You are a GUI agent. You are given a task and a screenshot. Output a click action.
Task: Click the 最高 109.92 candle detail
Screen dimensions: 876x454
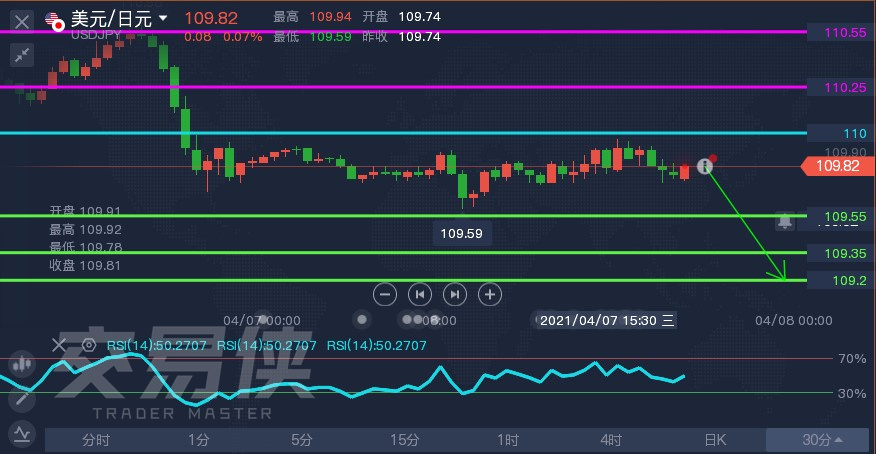coord(85,230)
